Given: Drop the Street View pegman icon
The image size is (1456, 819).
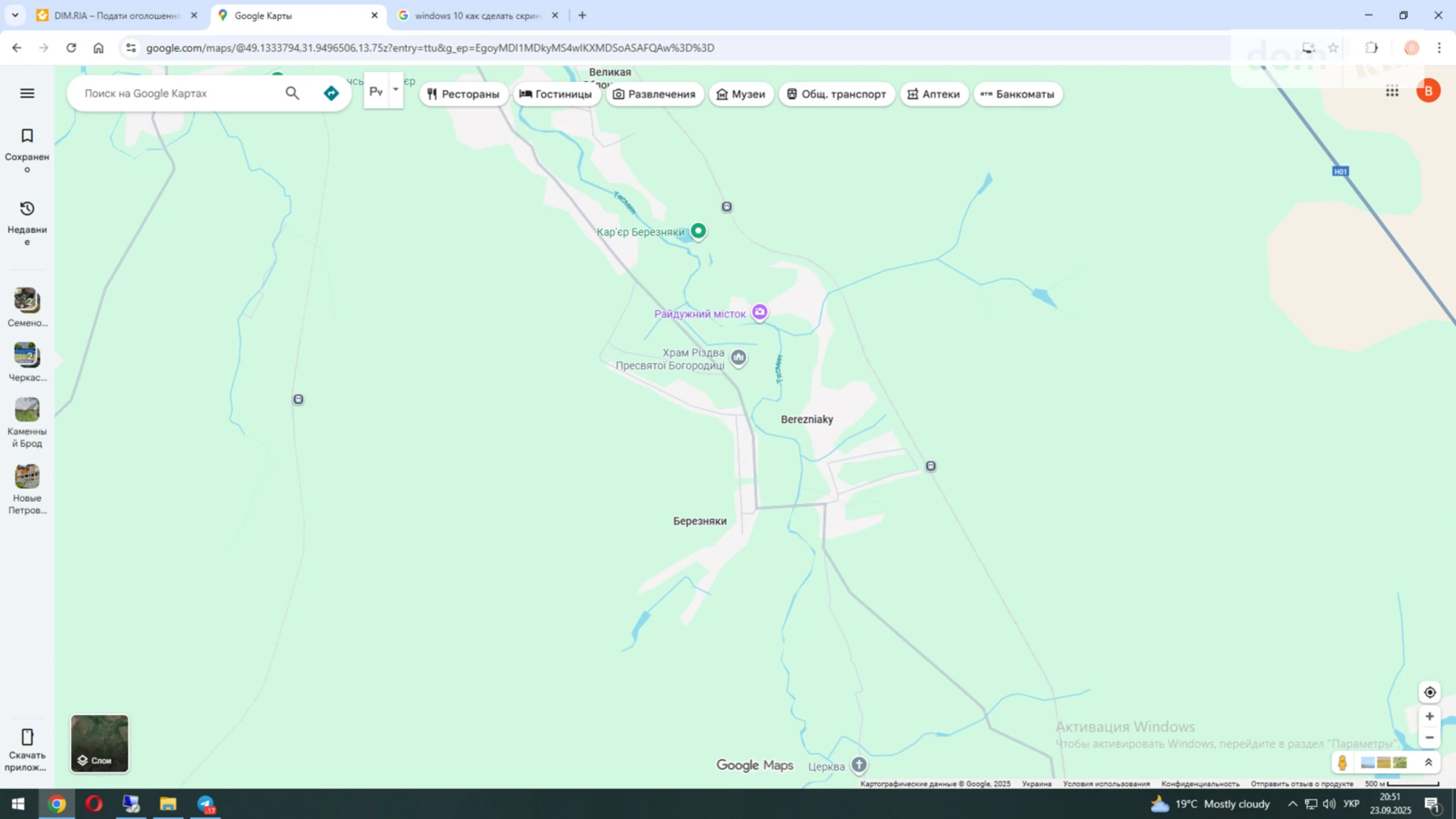Looking at the screenshot, I should 1342,762.
